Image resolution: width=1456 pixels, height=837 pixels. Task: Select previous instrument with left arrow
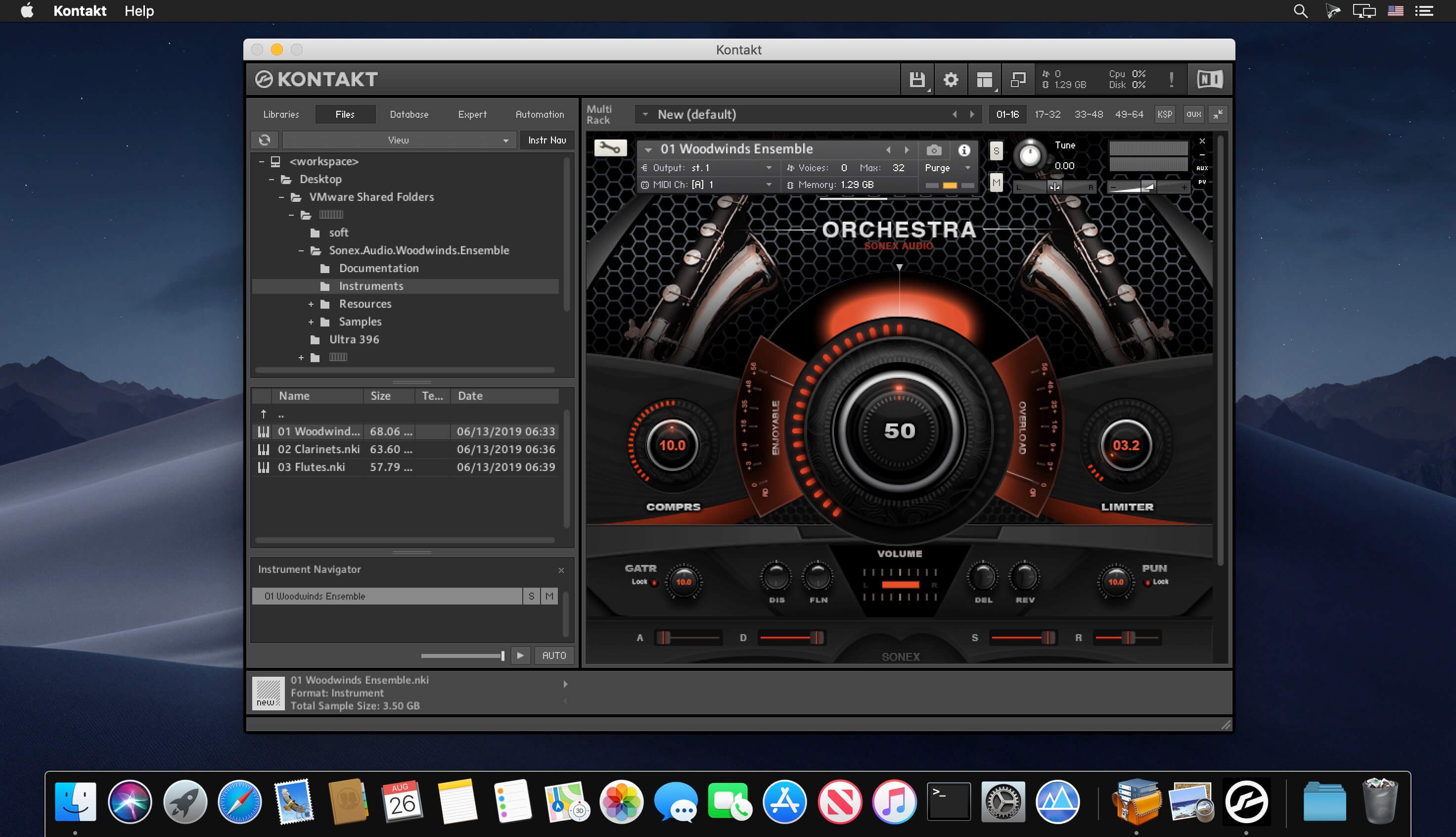tap(888, 149)
